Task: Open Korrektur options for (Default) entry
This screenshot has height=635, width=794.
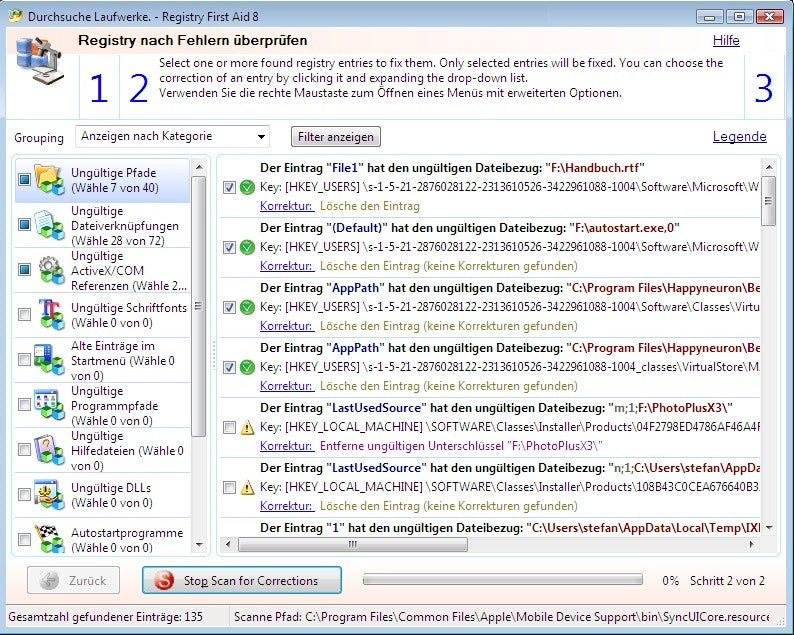Action: coord(287,266)
